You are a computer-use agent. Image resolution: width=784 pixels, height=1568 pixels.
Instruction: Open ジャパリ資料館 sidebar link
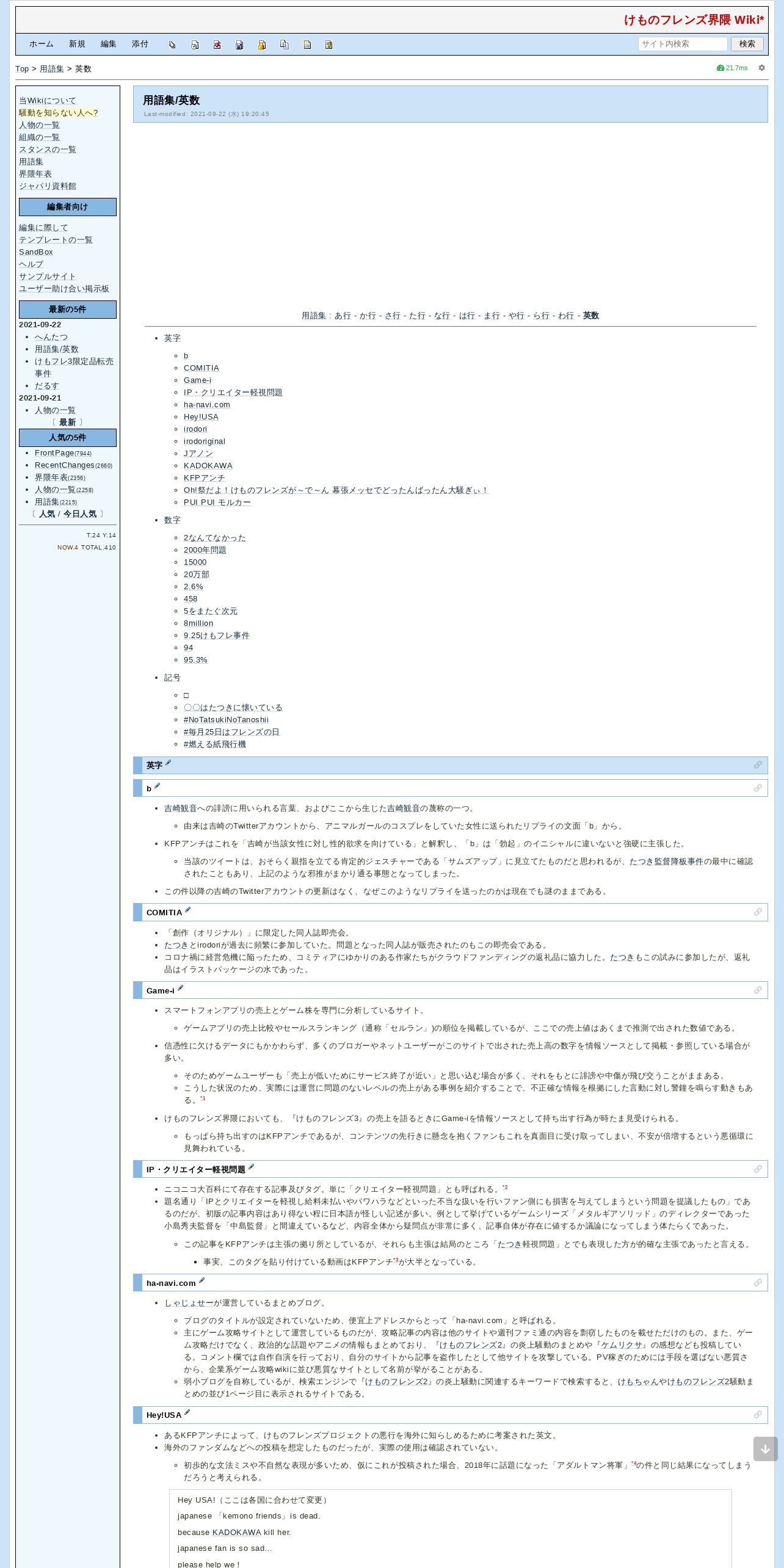coord(48,186)
